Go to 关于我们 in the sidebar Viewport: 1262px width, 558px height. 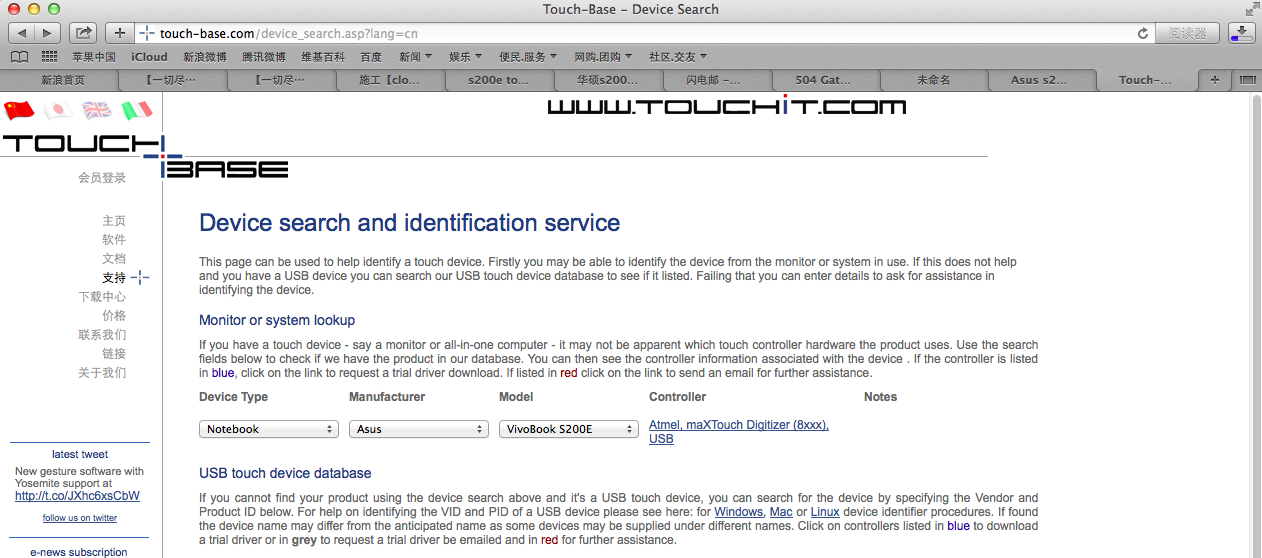[x=102, y=373]
